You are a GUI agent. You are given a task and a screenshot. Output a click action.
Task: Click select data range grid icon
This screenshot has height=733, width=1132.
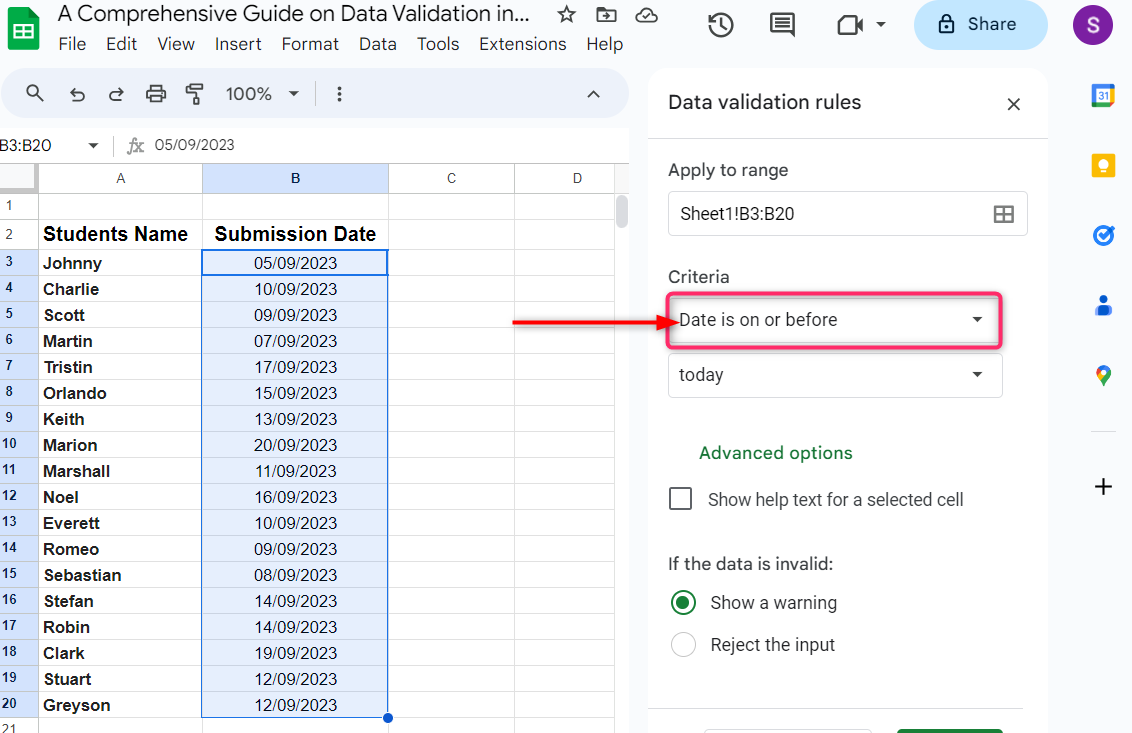1003,214
